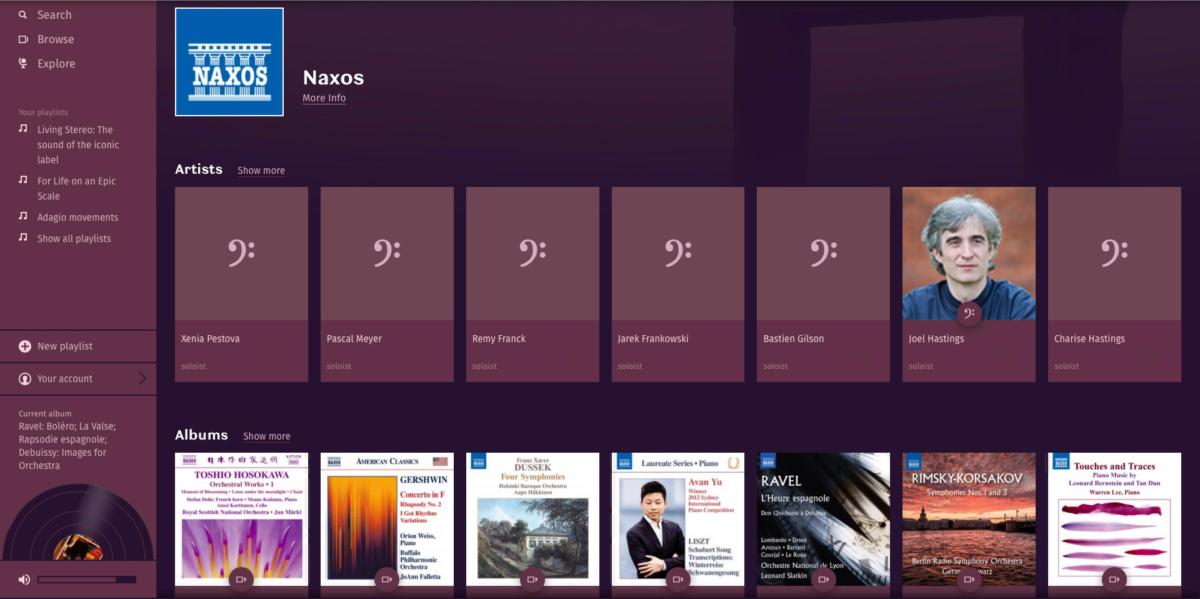Open the Gershwin American Classics cover
The image size is (1200, 599).
[x=387, y=519]
